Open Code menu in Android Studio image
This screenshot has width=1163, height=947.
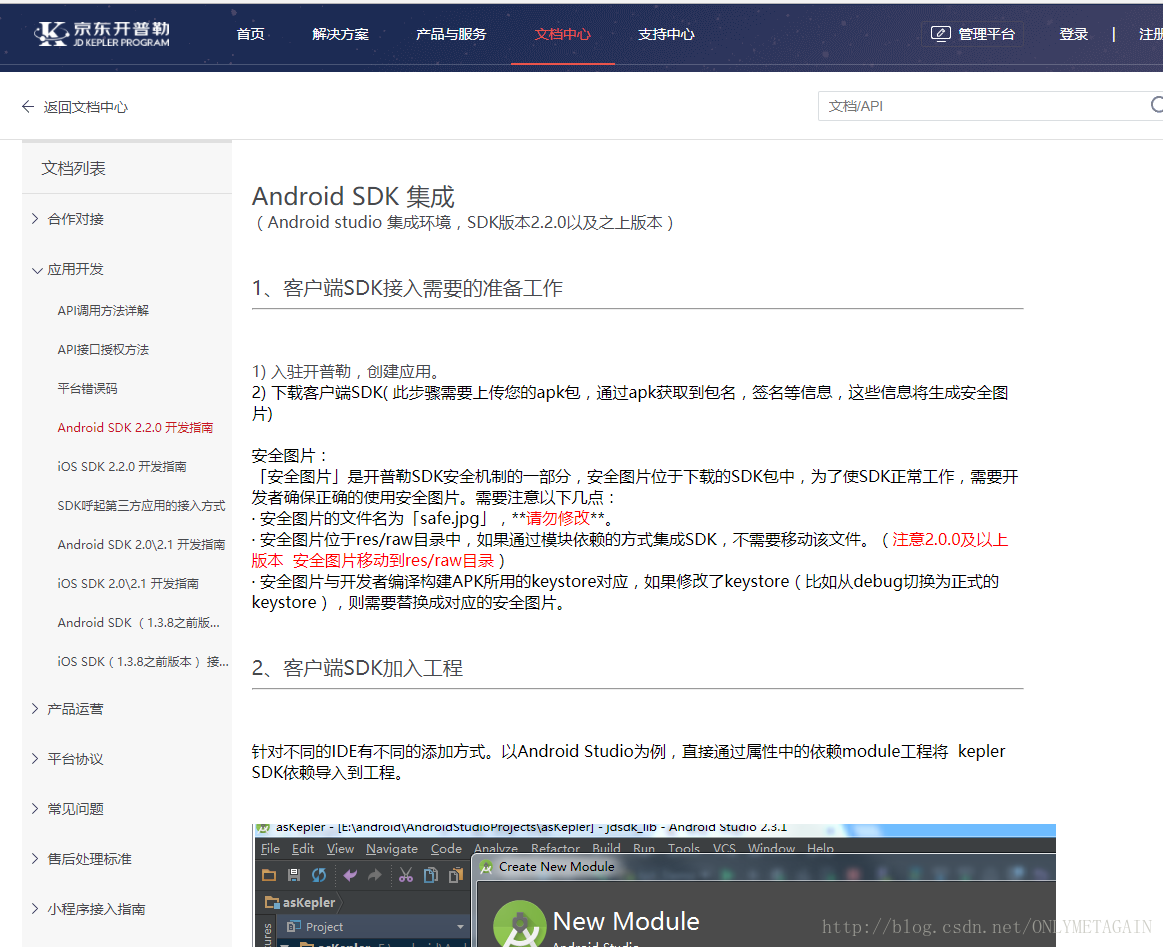pos(446,848)
